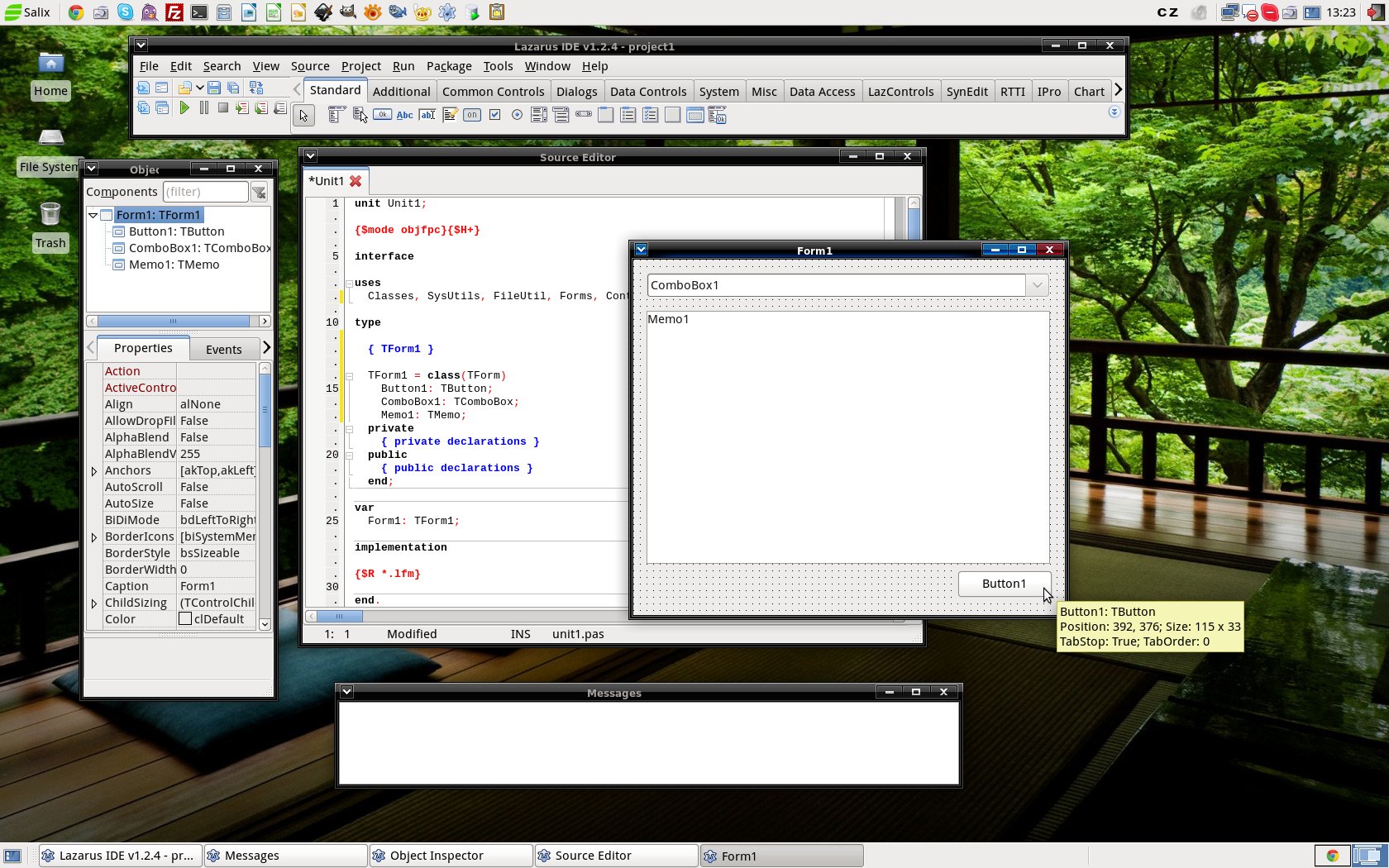The height and width of the screenshot is (868, 1389).
Task: Collapse the Form1: TForm1 tree node
Action: coord(93,215)
